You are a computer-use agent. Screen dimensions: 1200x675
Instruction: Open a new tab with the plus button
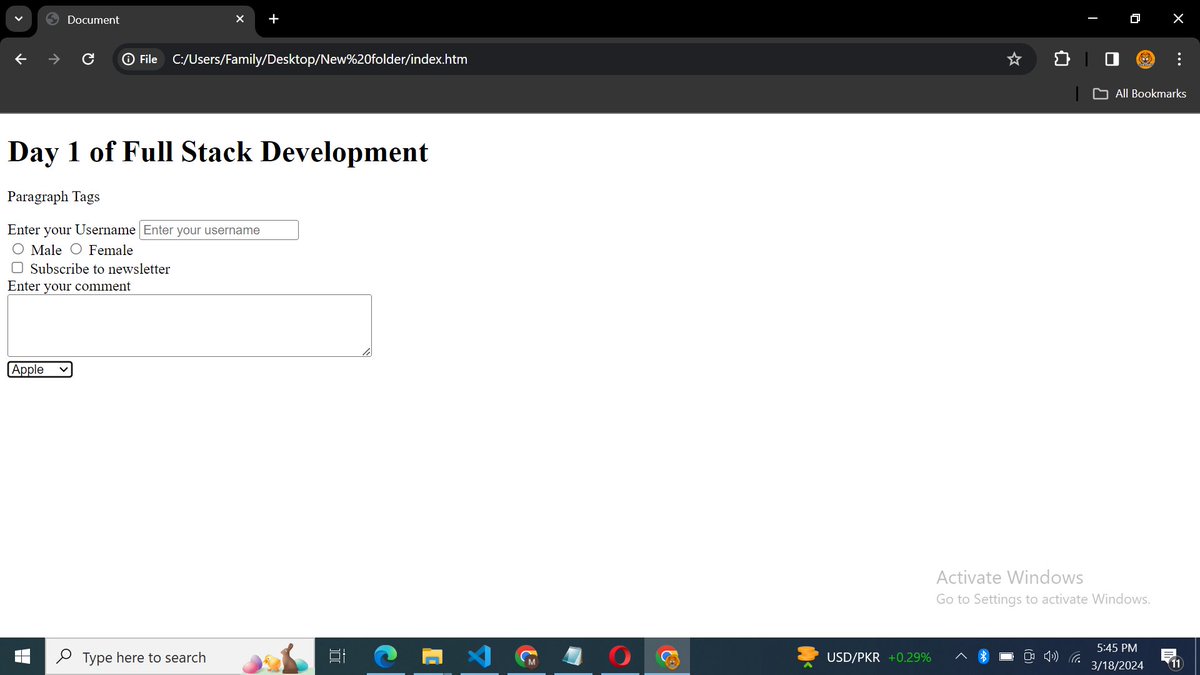pyautogui.click(x=274, y=19)
